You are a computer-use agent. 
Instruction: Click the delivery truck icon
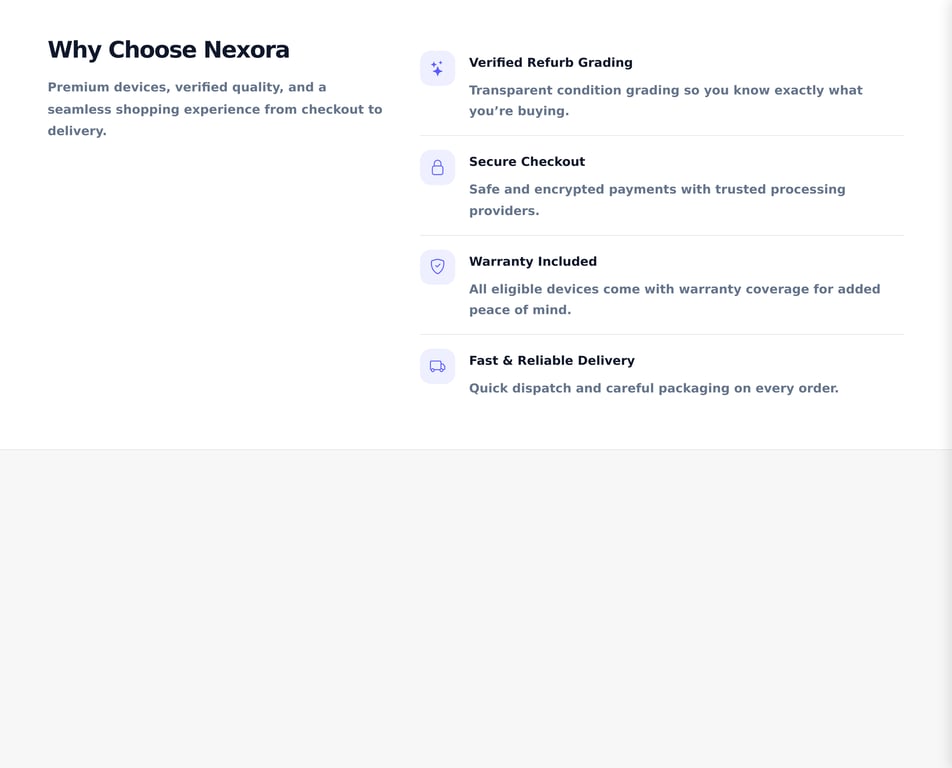pos(437,366)
